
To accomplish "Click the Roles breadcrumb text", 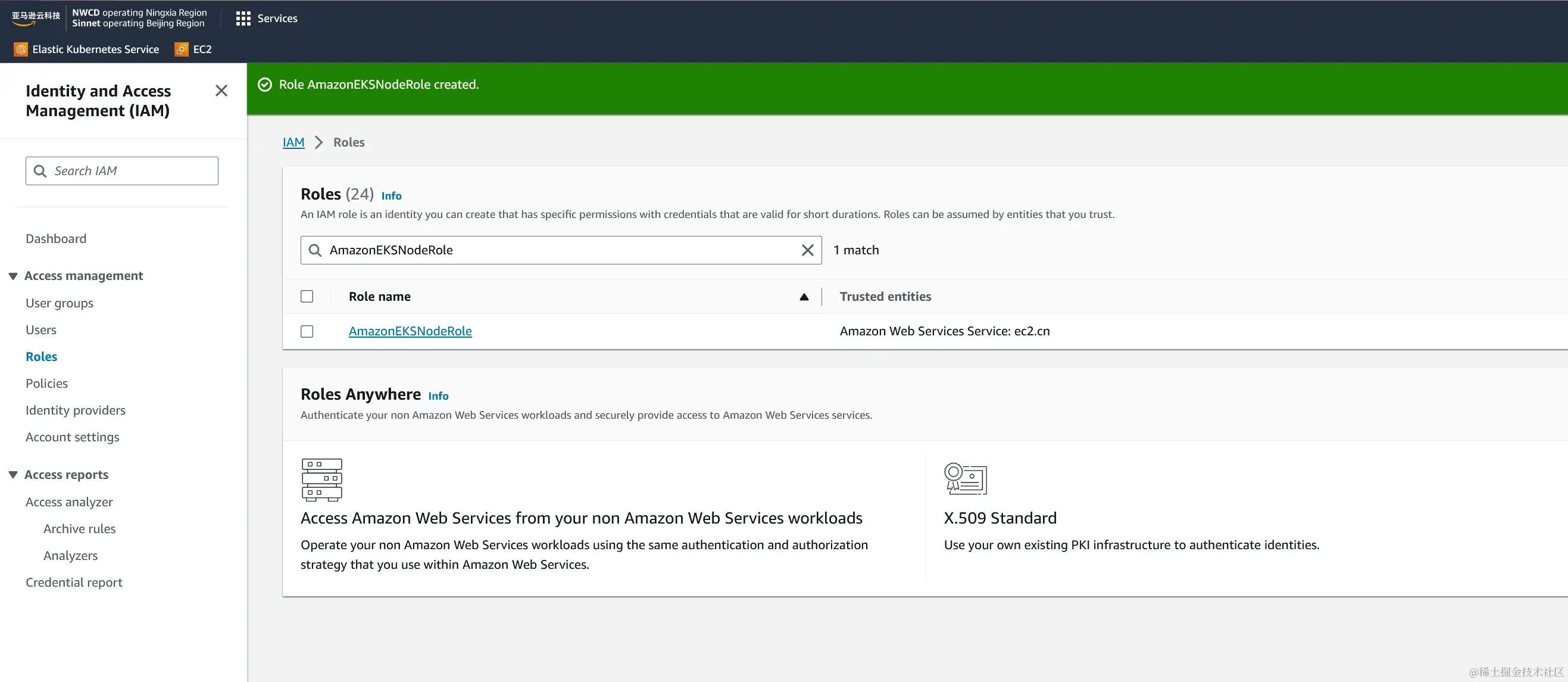I will (349, 142).
